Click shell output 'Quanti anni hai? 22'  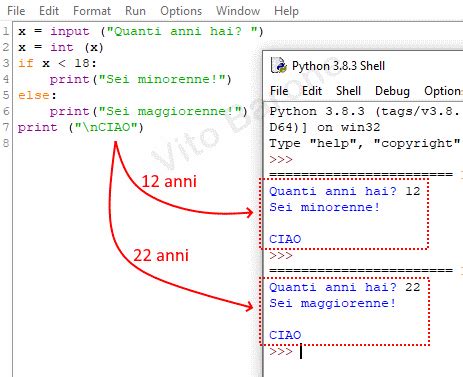pos(345,287)
